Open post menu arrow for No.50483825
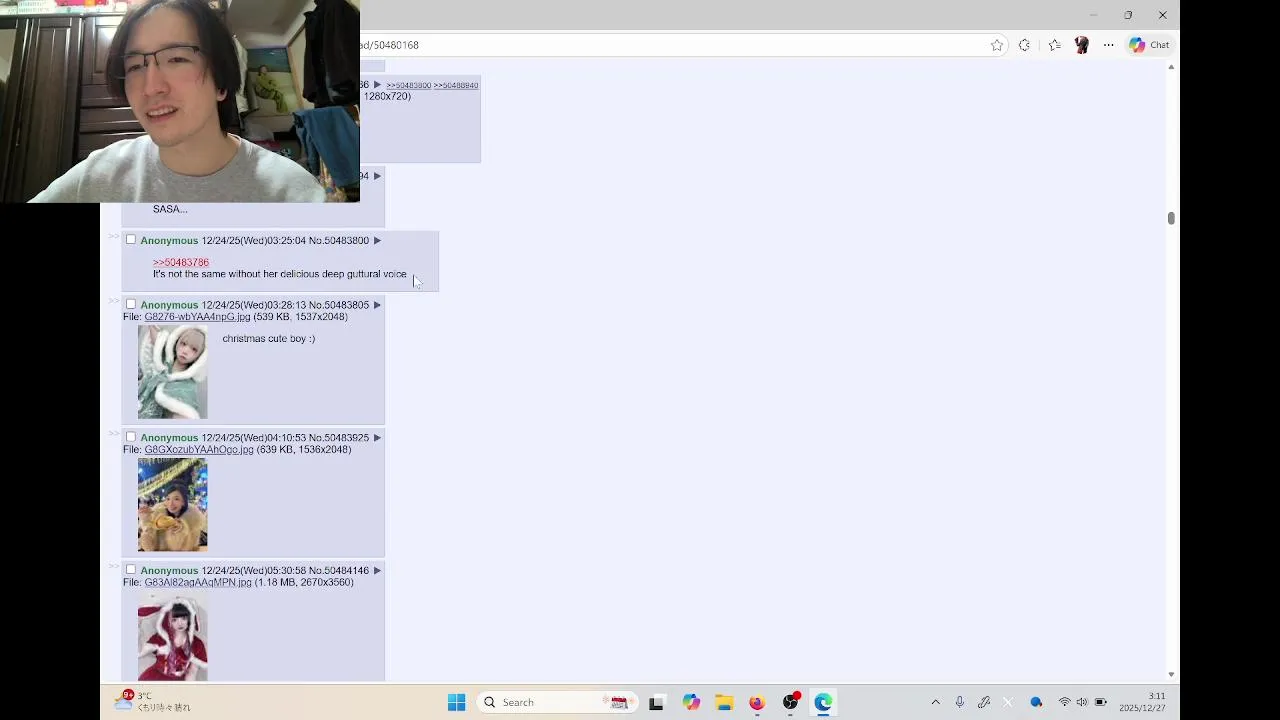This screenshot has height=720, width=1280. click(x=377, y=438)
